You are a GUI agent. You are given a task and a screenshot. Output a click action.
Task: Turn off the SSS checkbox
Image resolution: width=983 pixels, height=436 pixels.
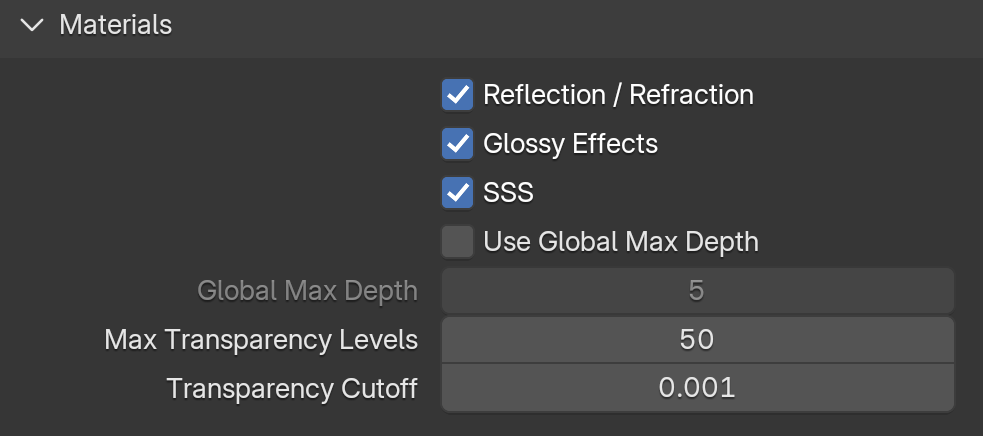click(x=458, y=193)
